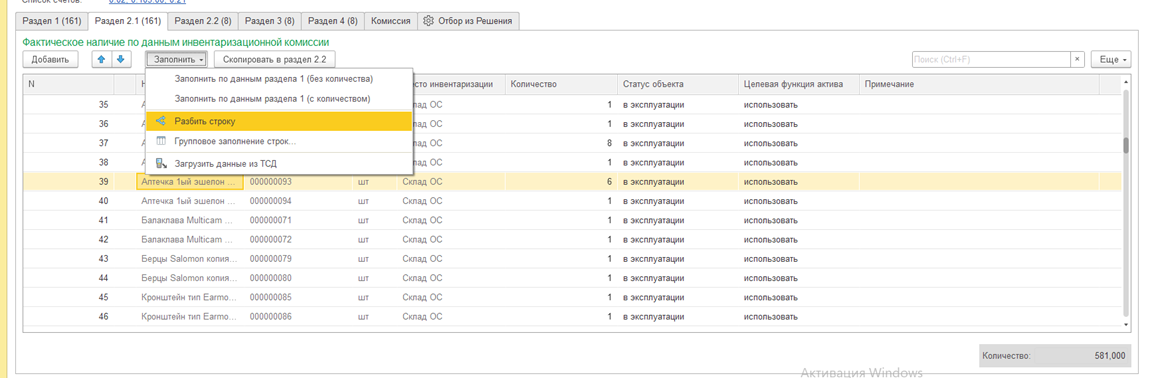Switch to the Раздел 2.1 (161) tab
The image size is (1150, 378).
(128, 21)
